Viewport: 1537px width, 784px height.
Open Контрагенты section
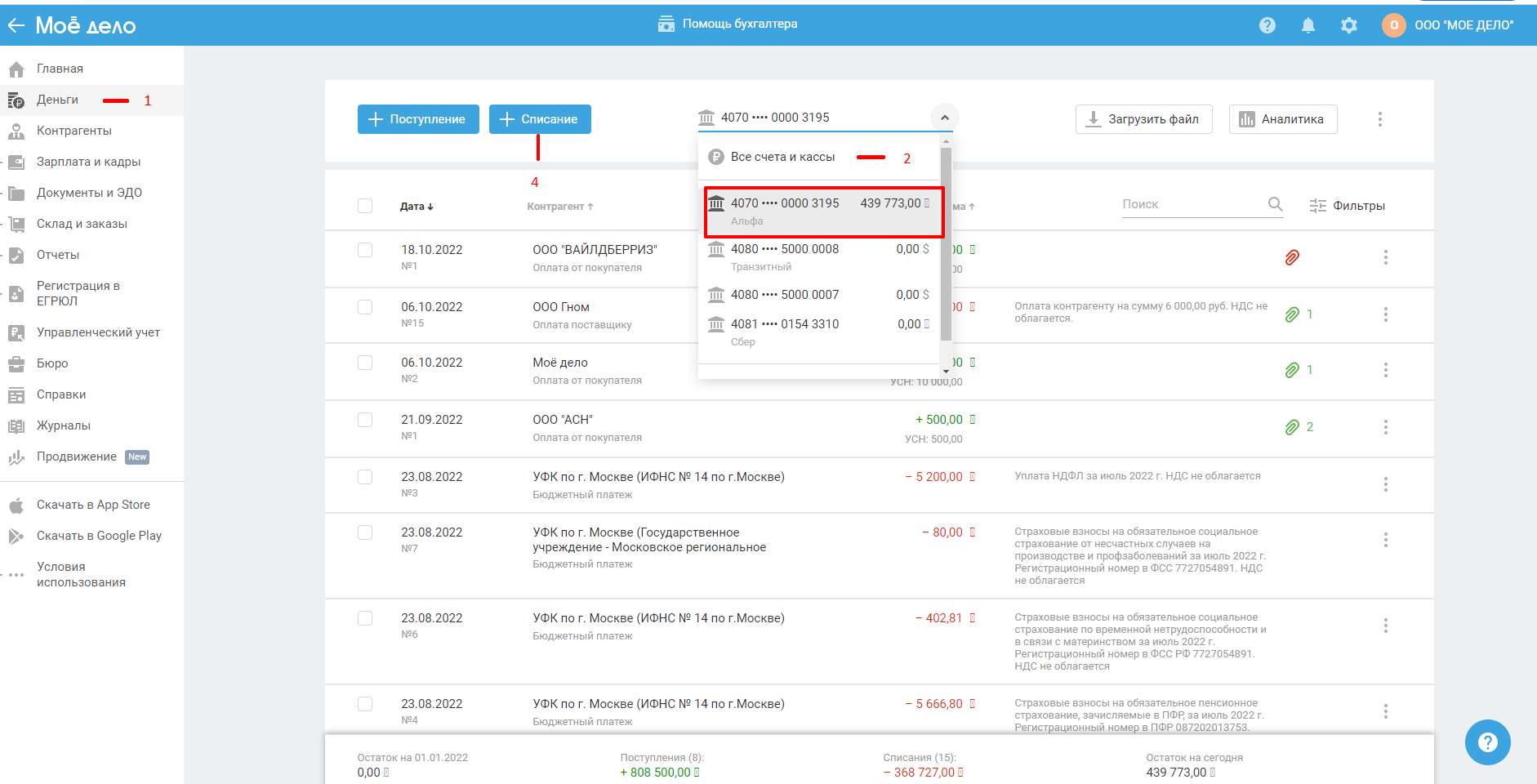pos(74,131)
